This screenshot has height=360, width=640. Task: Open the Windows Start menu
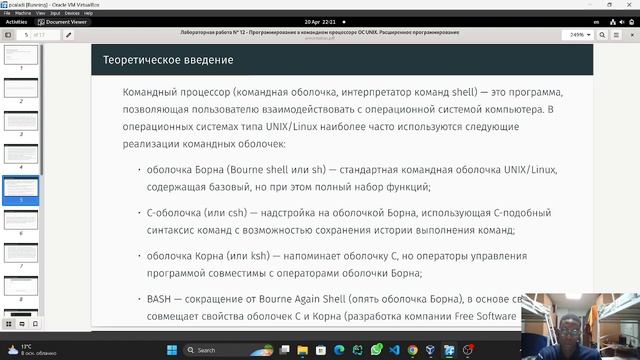coord(172,350)
